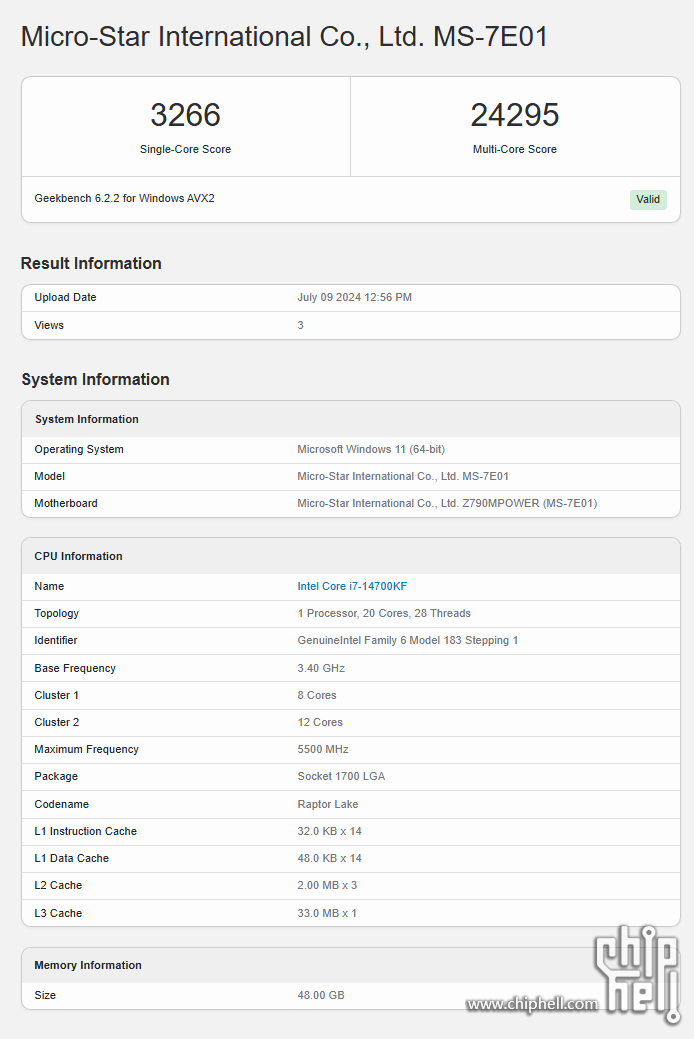The height and width of the screenshot is (1039, 694).
Task: Click the Maximum Frequency label
Action: 86,749
